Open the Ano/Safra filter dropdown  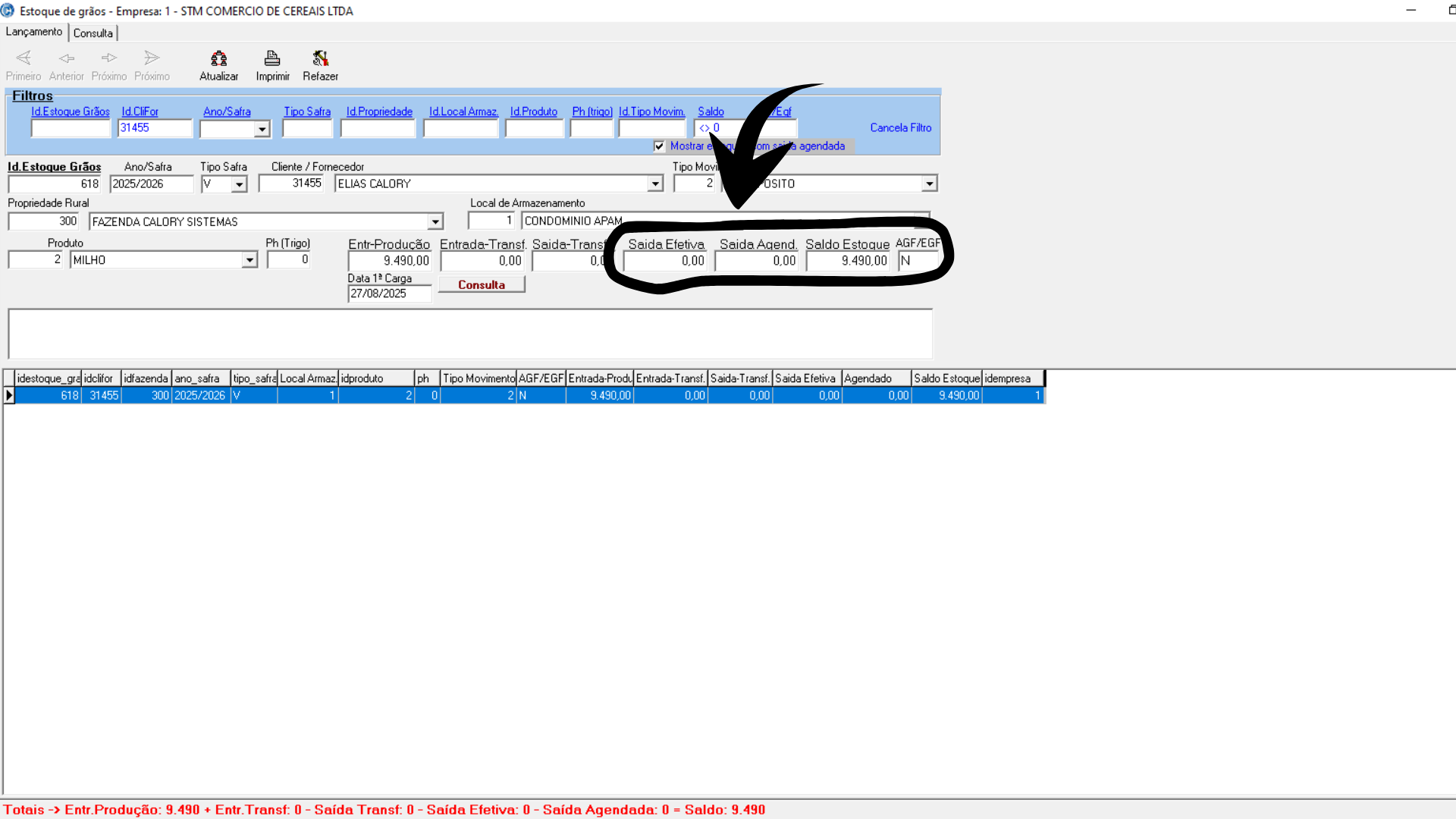(x=262, y=130)
